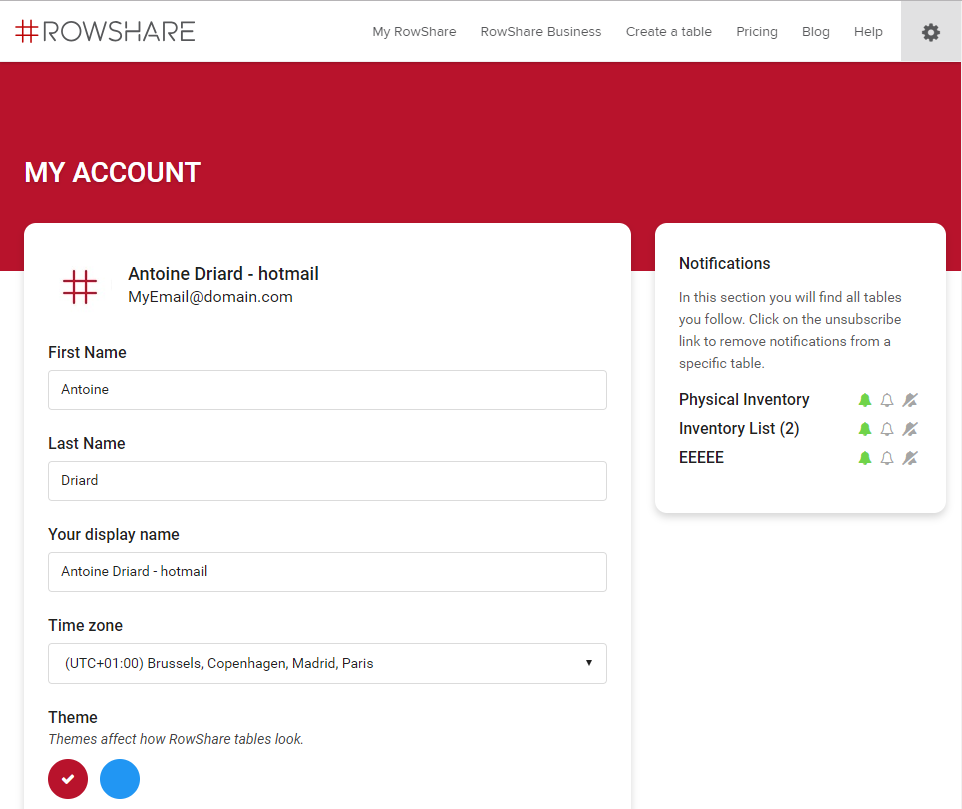Screen dimensions: 962x809
Task: Focus the Last Name field
Action: coord(328,481)
